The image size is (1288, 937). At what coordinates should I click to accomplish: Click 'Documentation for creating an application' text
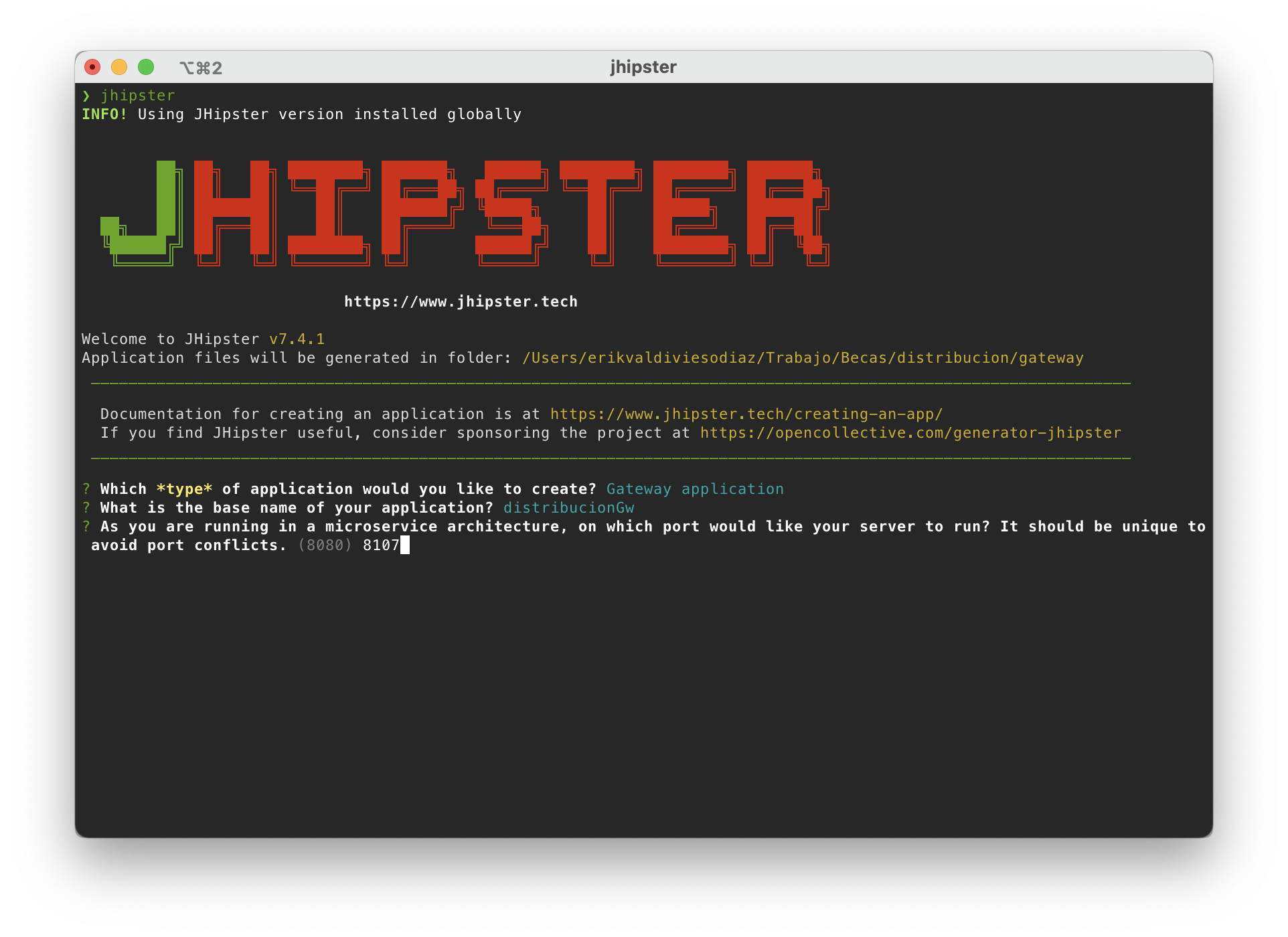click(x=292, y=414)
